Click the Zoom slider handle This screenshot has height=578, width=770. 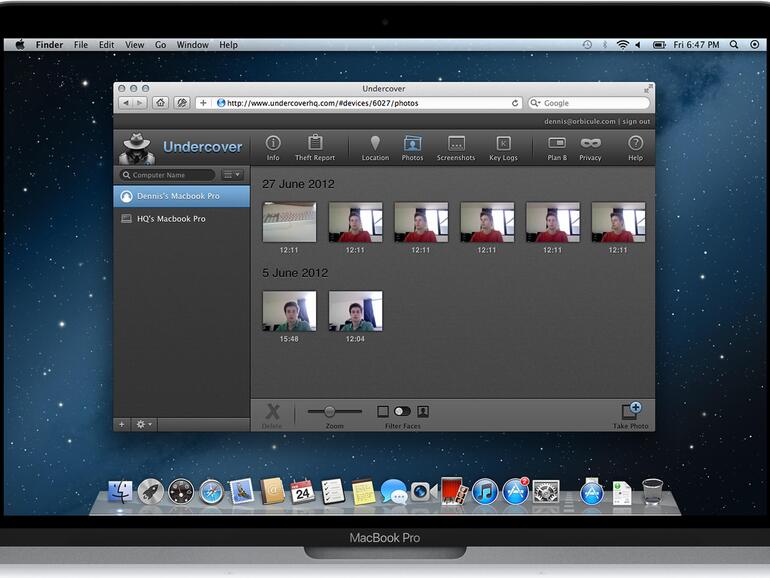click(x=330, y=411)
